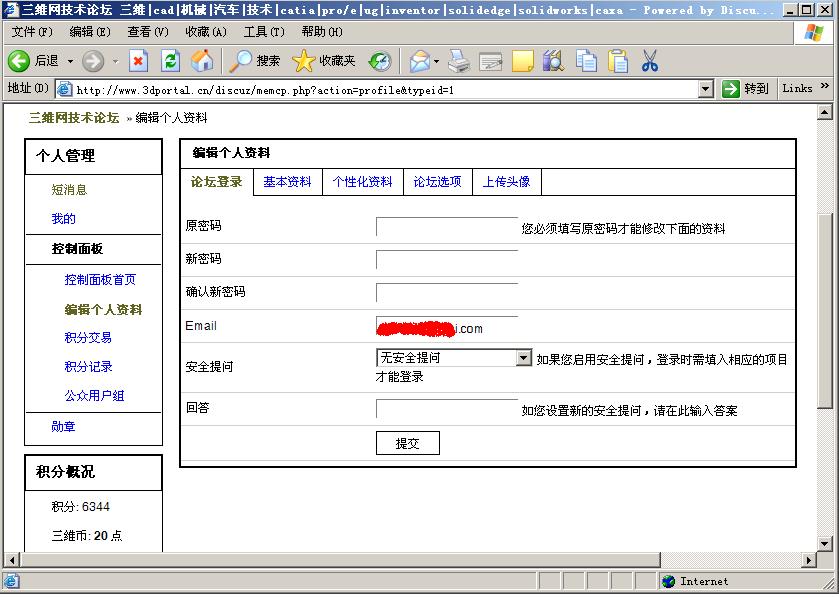
Task: Switch to the 上传头像 tab
Action: 507,182
